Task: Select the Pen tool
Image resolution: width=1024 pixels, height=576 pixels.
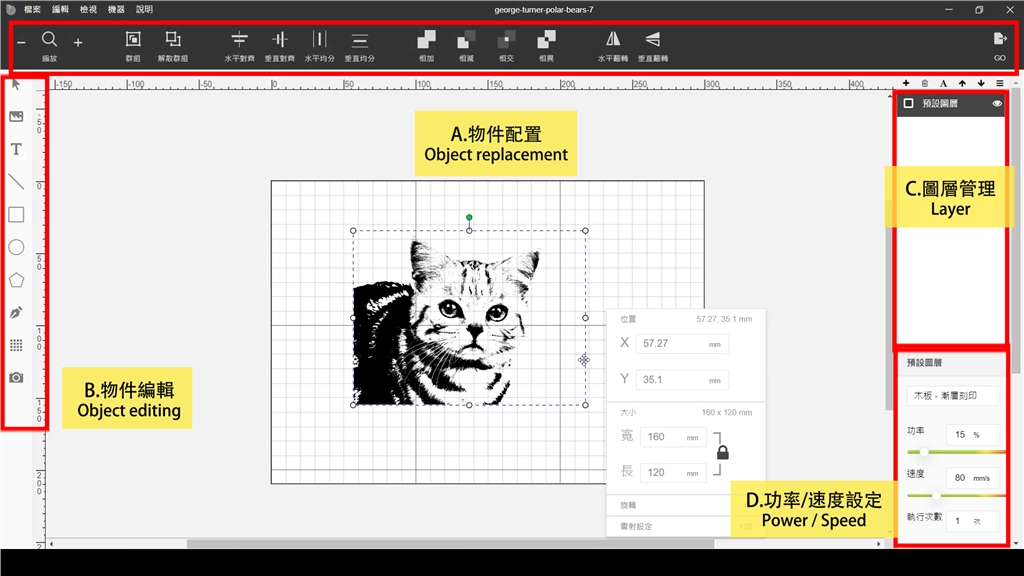Action: [16, 312]
